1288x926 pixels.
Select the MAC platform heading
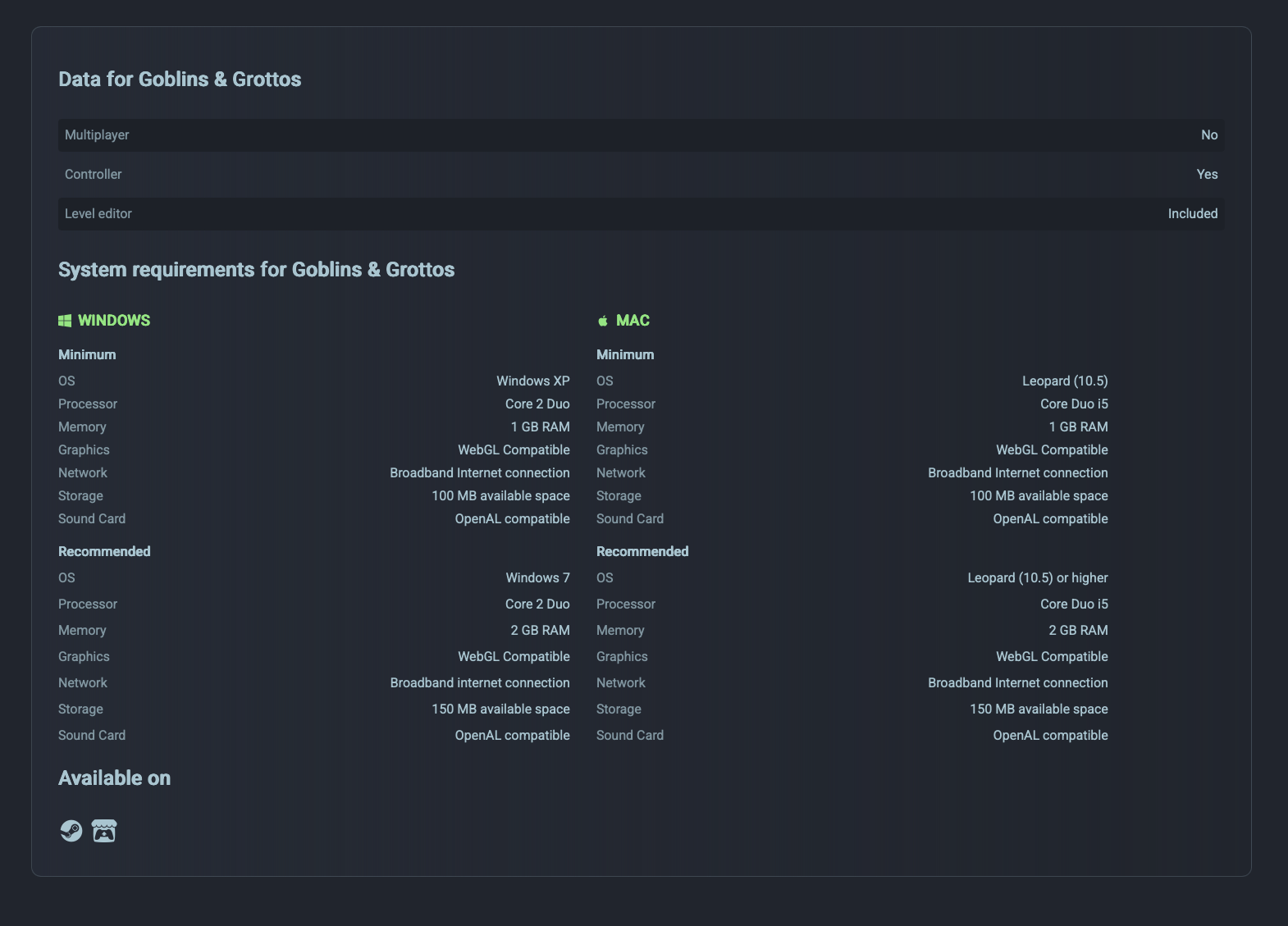[633, 321]
